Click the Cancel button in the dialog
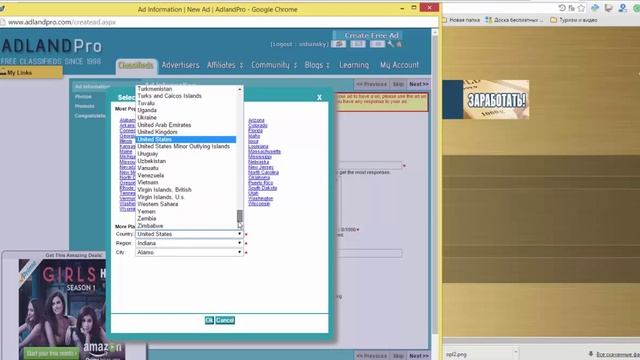Viewport: 640px width, 360px height. tap(225, 320)
